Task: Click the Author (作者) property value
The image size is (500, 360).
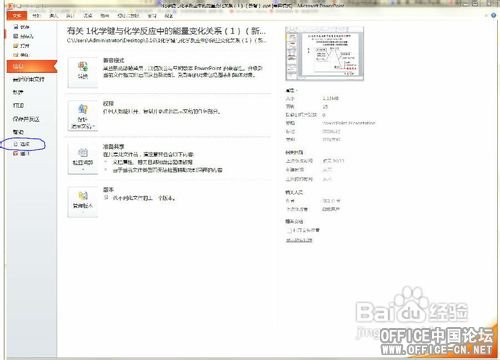Action: (331, 201)
